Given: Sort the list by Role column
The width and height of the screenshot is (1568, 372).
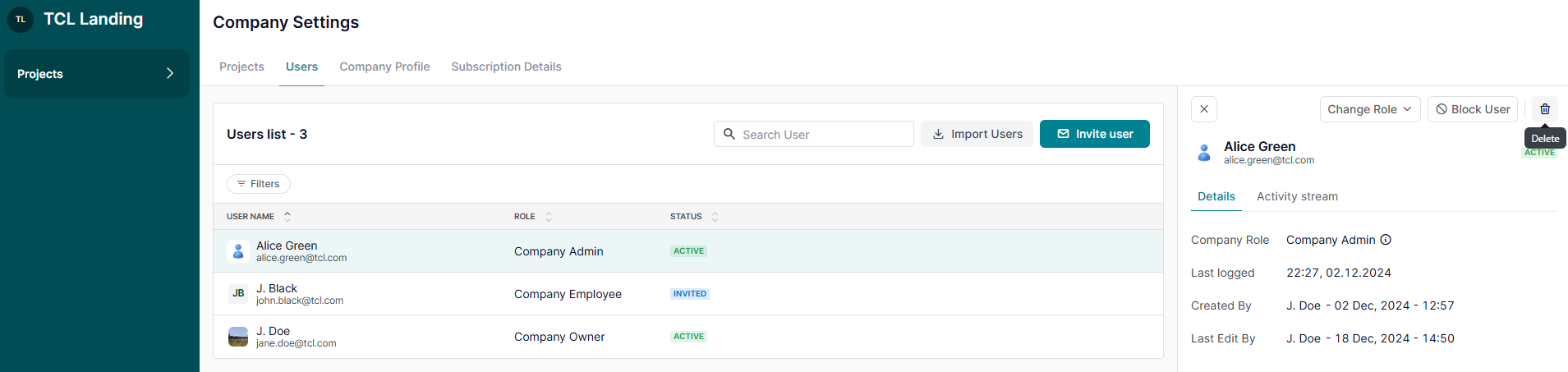Looking at the screenshot, I should pos(533,217).
